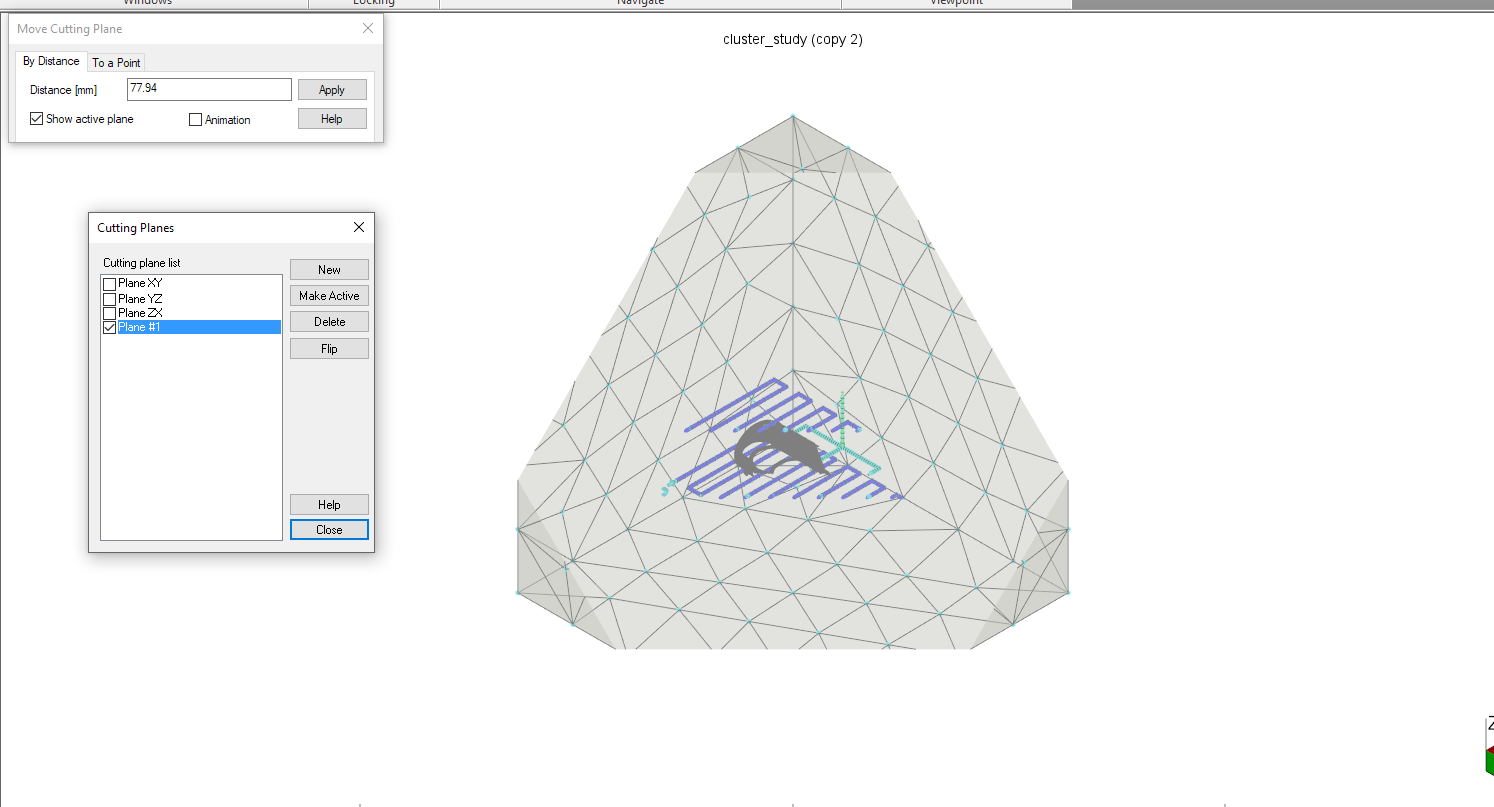Image resolution: width=1494 pixels, height=807 pixels.
Task: Select the gray dolphin part in viewport
Action: pos(768,445)
